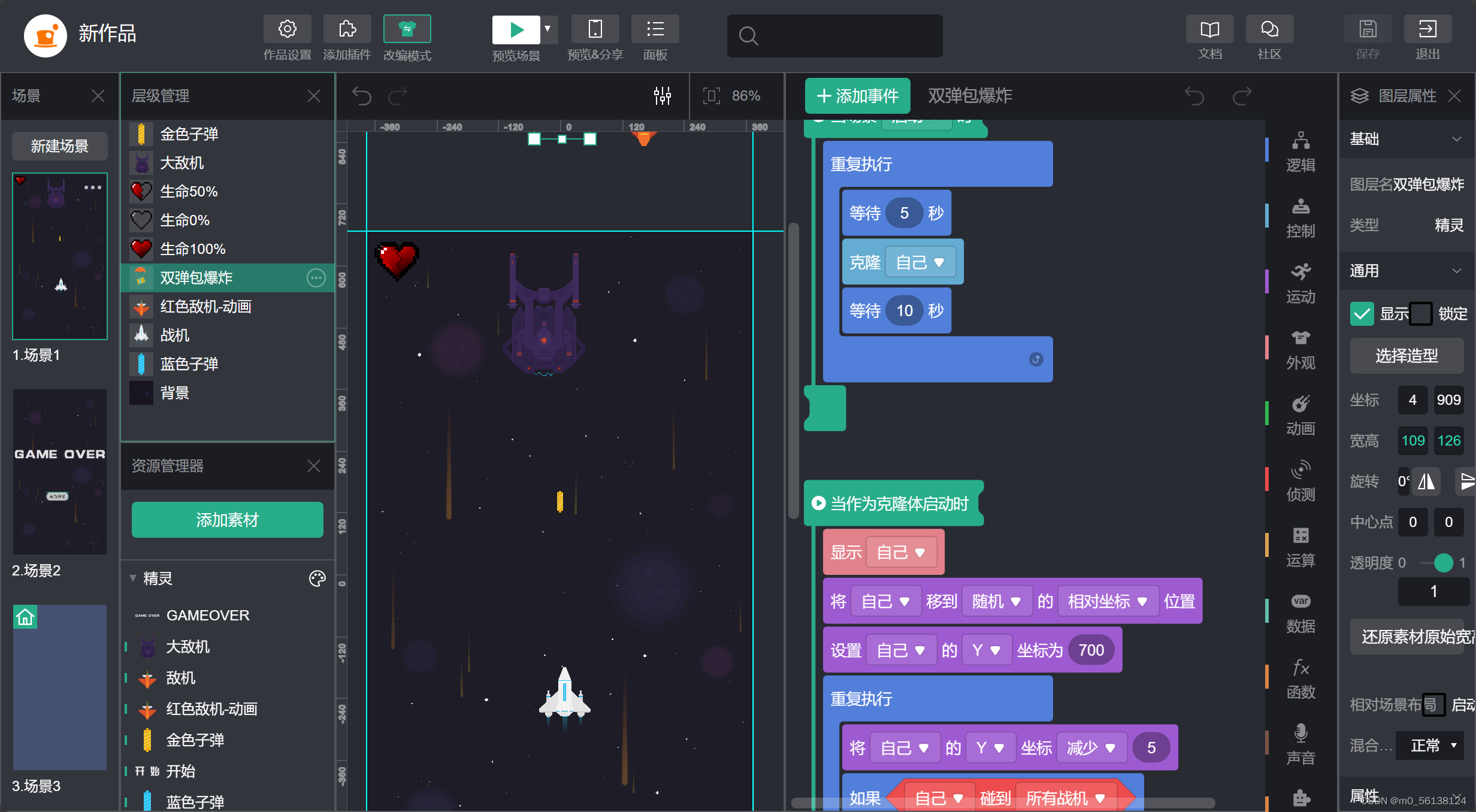Select the 红色敌机-动画 layer
Screen dimensions: 1476x812
(205, 307)
